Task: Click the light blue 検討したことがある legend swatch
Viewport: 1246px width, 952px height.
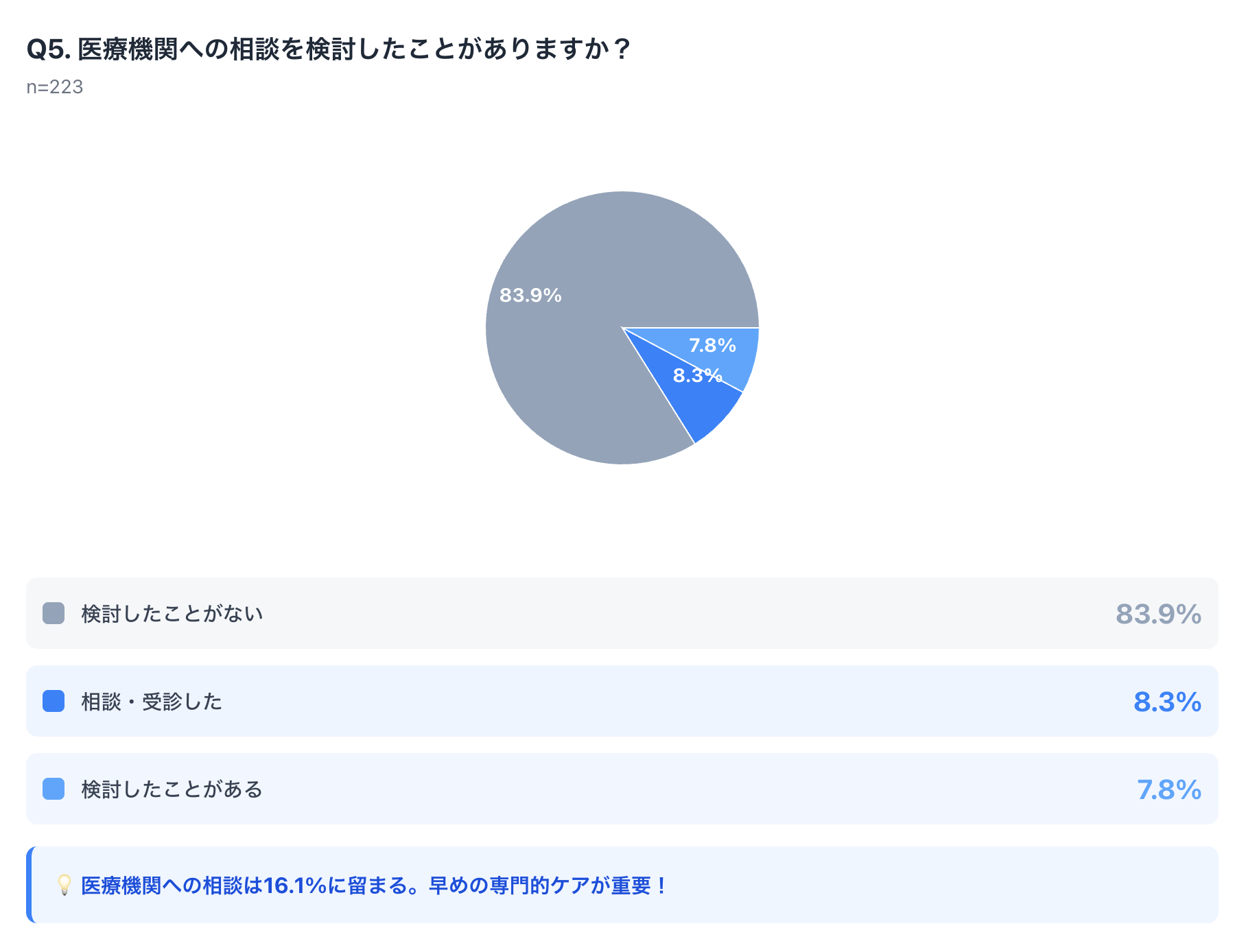Action: [54, 789]
